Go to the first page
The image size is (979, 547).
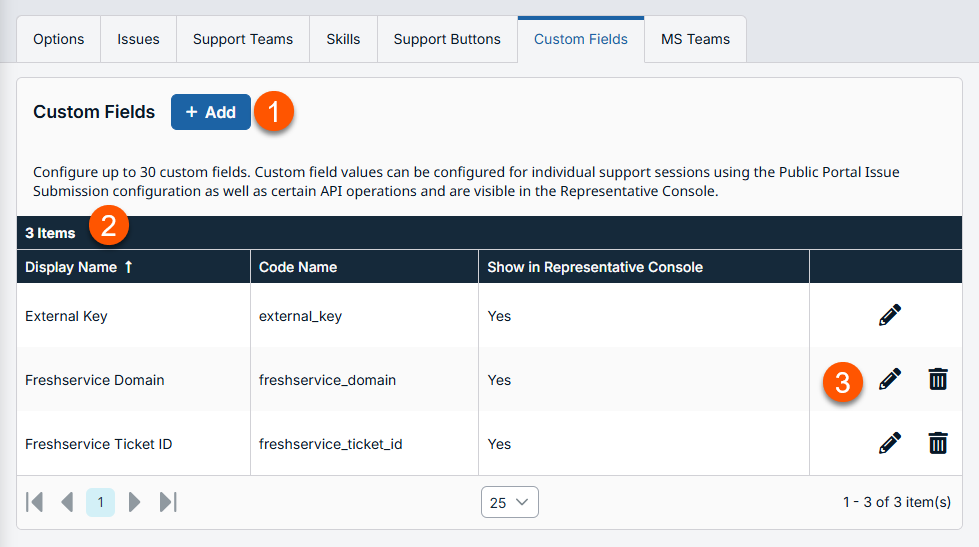click(x=35, y=502)
